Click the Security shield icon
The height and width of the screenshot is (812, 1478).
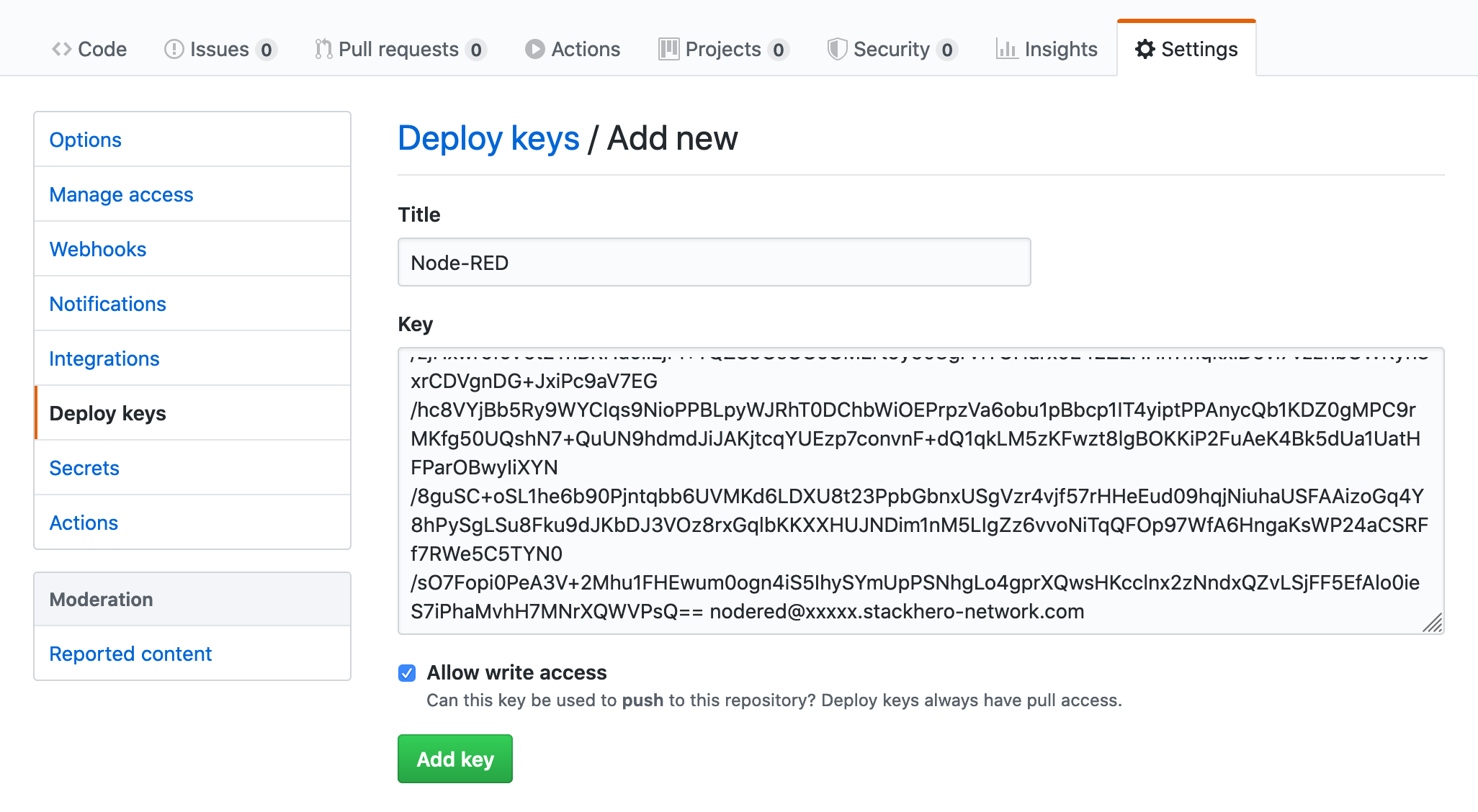[x=837, y=49]
